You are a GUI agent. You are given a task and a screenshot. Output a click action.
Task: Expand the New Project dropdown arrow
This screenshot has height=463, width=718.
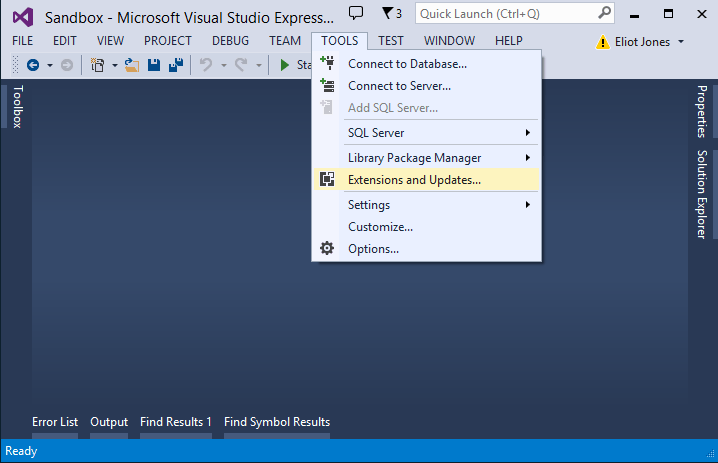pyautogui.click(x=114, y=65)
